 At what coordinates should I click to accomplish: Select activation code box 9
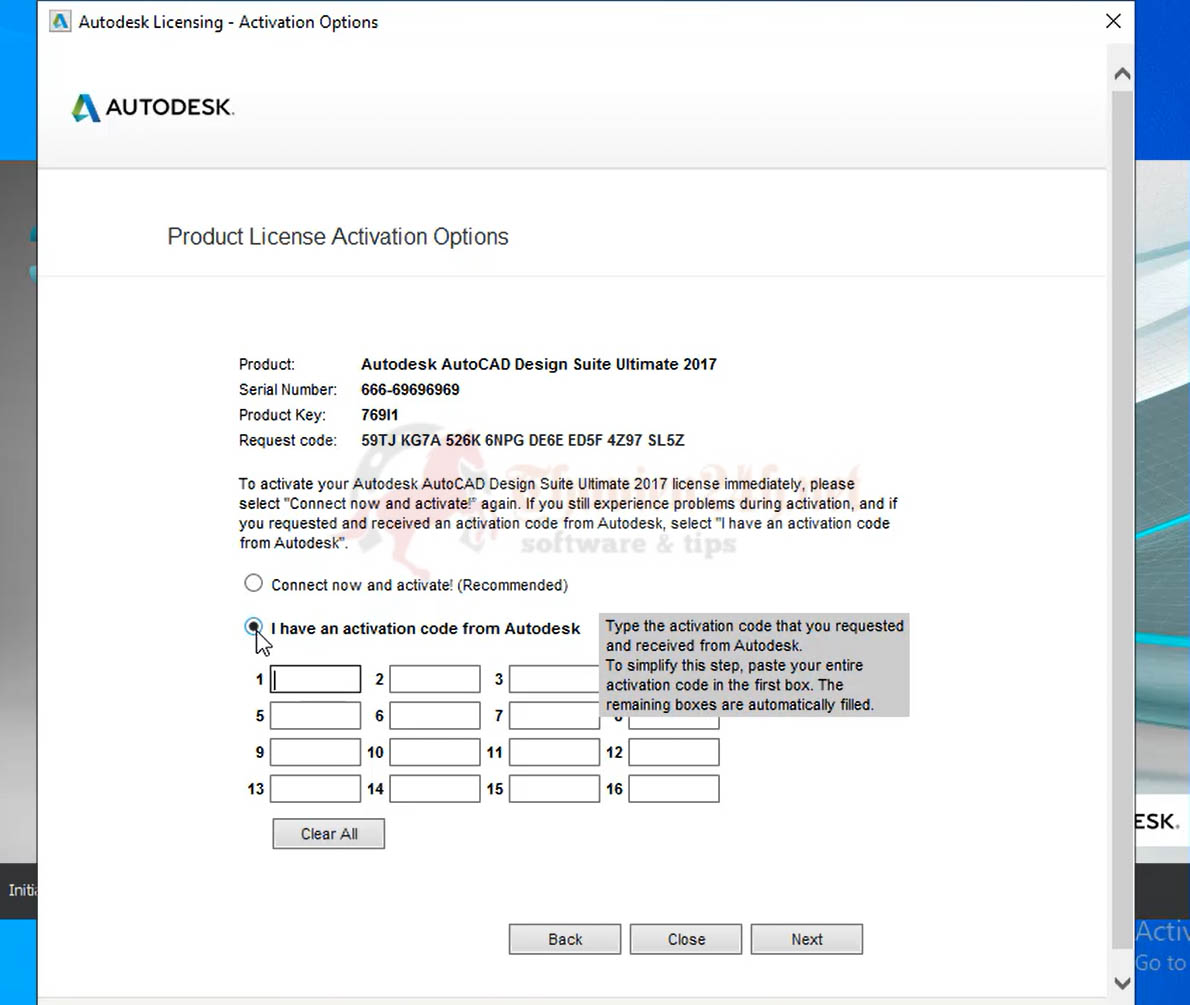315,752
